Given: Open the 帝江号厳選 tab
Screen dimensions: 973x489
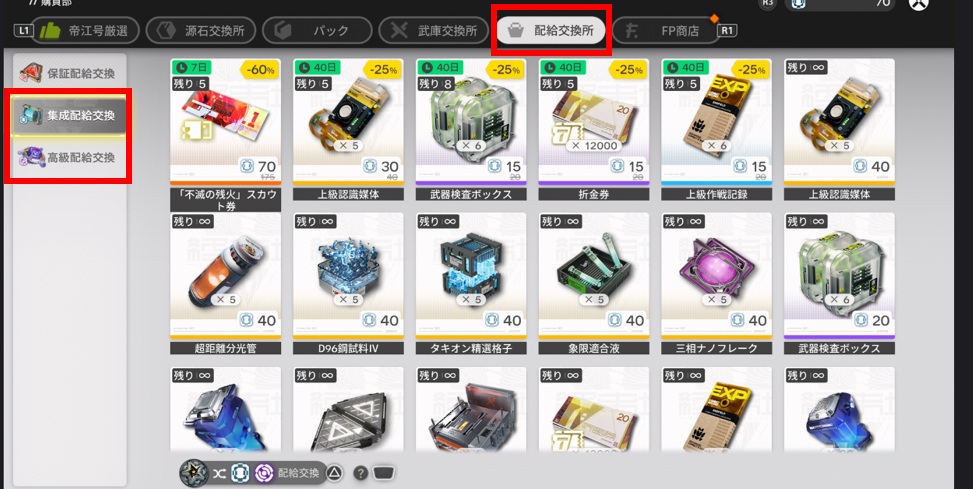Looking at the screenshot, I should (x=86, y=30).
